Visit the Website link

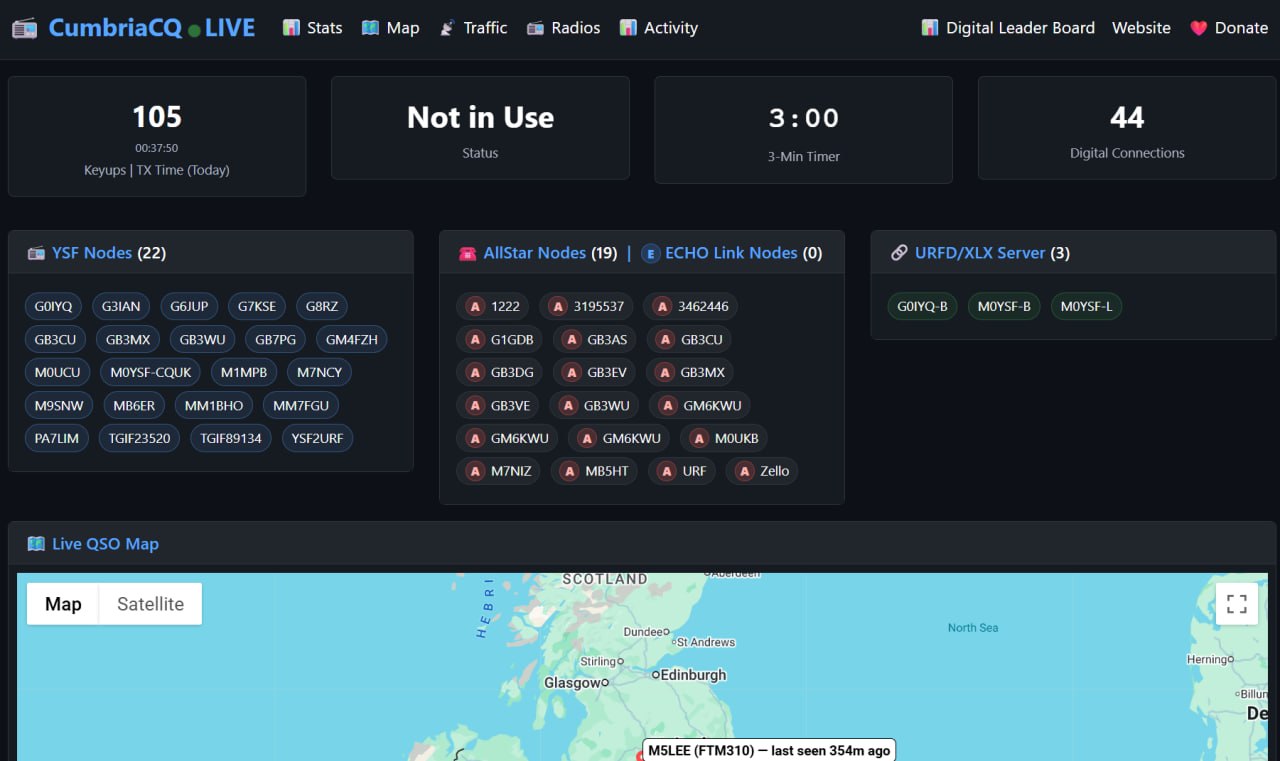click(x=1141, y=28)
